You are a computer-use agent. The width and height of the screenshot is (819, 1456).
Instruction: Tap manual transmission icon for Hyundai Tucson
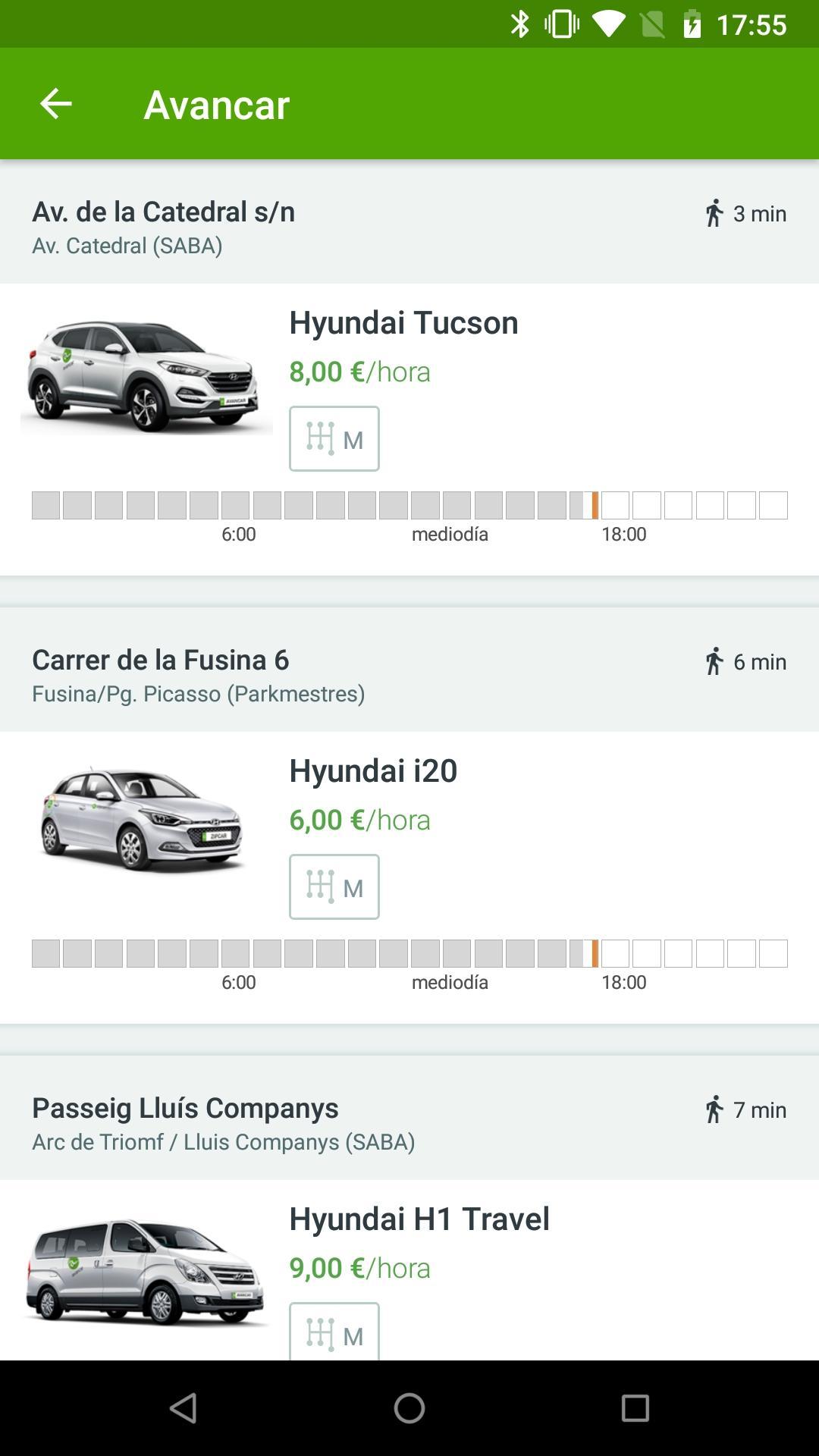coord(334,438)
